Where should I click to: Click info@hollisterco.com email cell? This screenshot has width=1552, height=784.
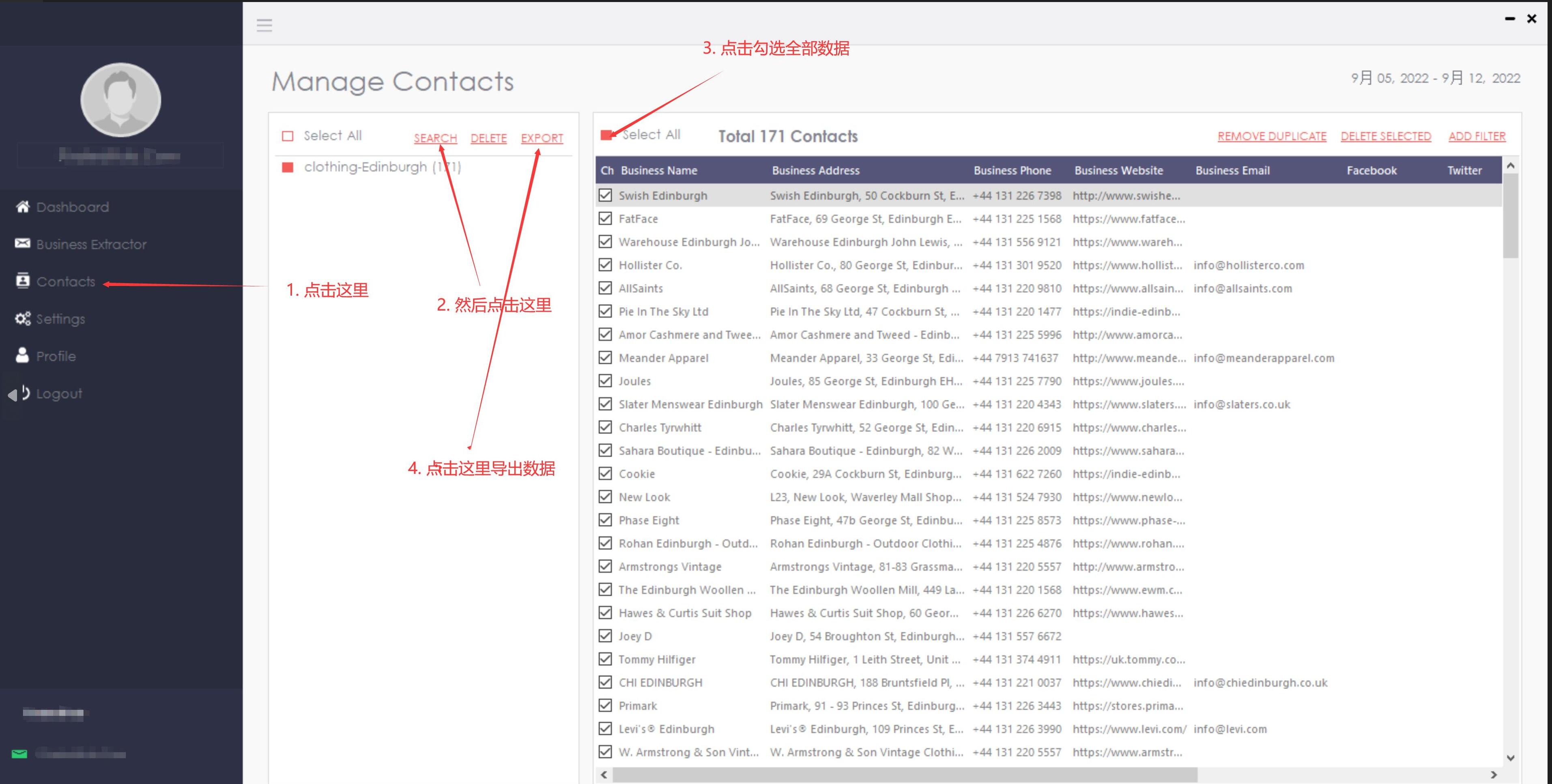point(1249,265)
